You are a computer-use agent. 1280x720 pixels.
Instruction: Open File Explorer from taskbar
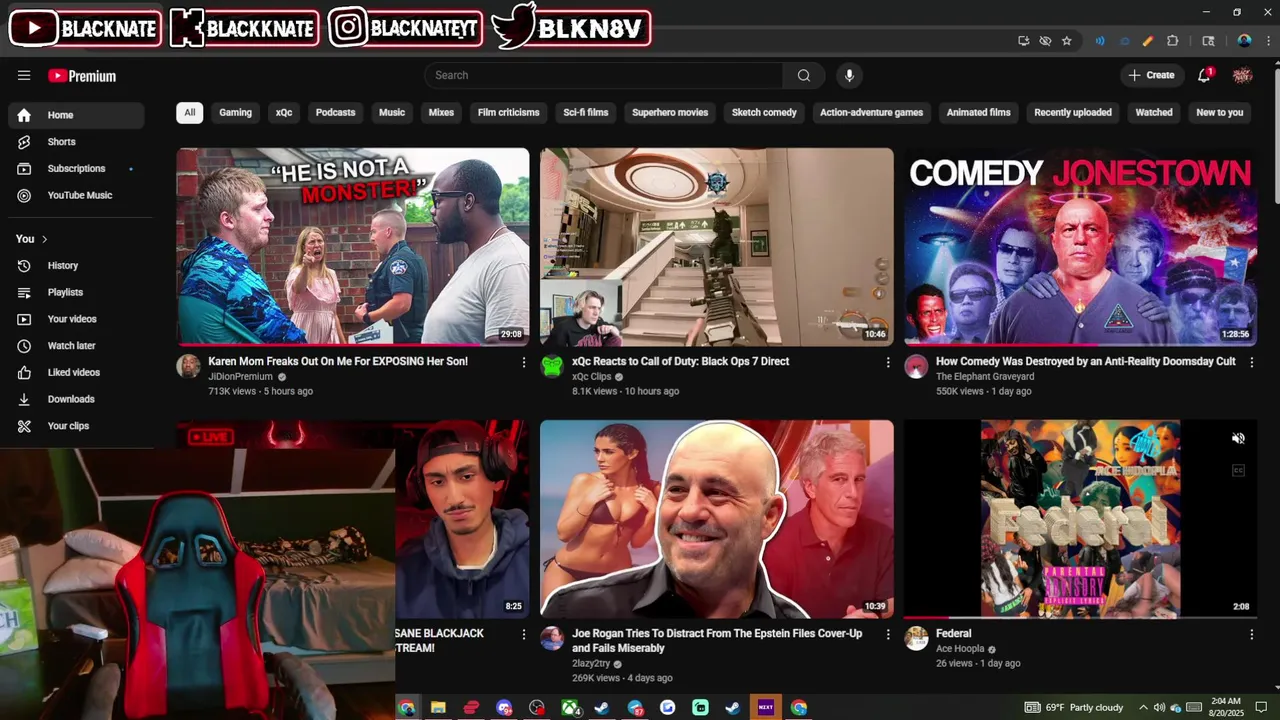[x=438, y=707]
